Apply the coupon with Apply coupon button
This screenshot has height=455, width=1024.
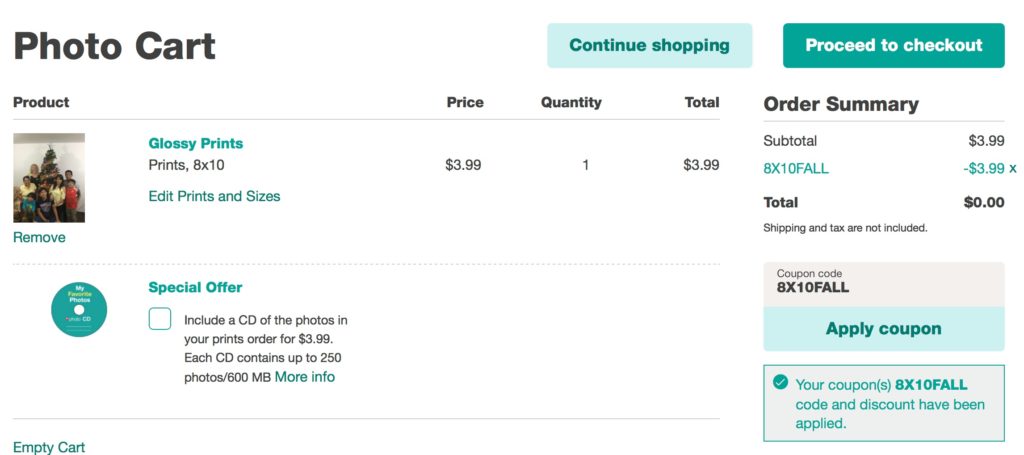[x=884, y=328]
